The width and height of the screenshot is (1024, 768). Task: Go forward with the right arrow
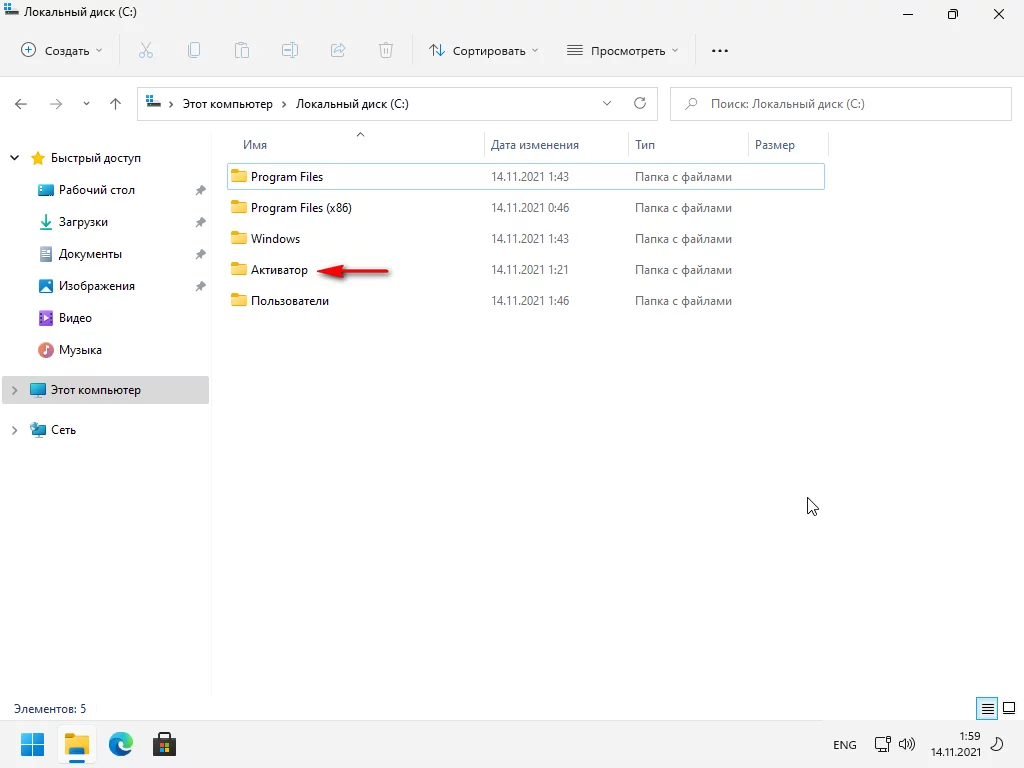pyautogui.click(x=56, y=104)
